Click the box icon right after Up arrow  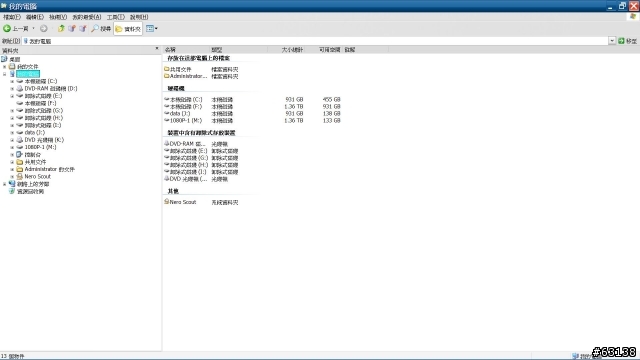click(x=72, y=29)
